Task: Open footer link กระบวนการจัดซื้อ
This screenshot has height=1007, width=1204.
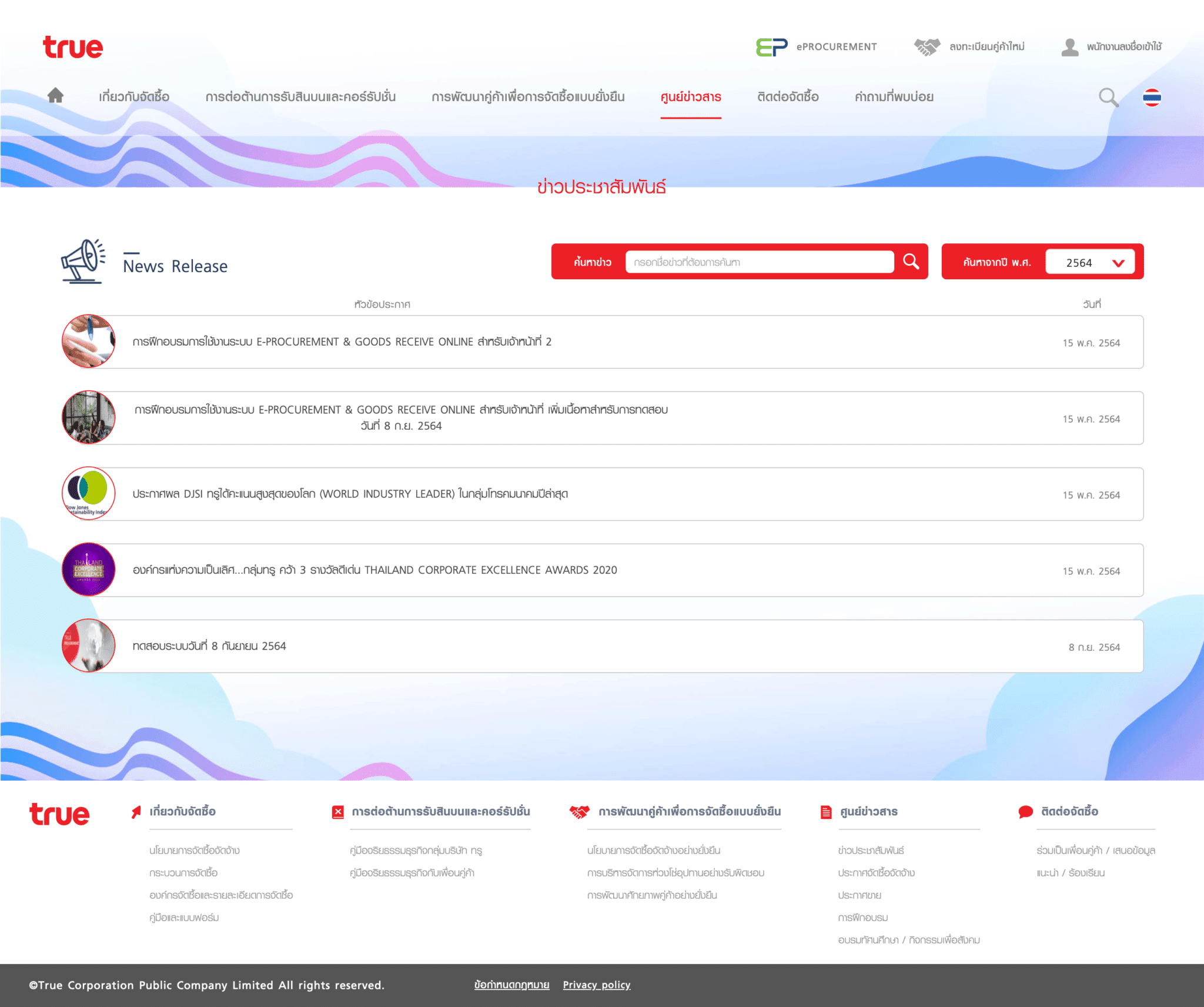Action: tap(183, 872)
